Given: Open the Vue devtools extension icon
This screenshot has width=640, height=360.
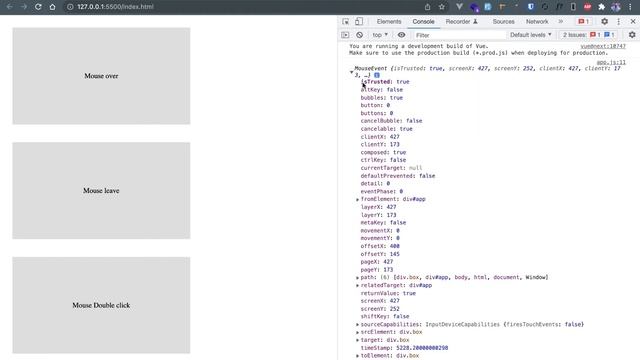Looking at the screenshot, I should (459, 7).
